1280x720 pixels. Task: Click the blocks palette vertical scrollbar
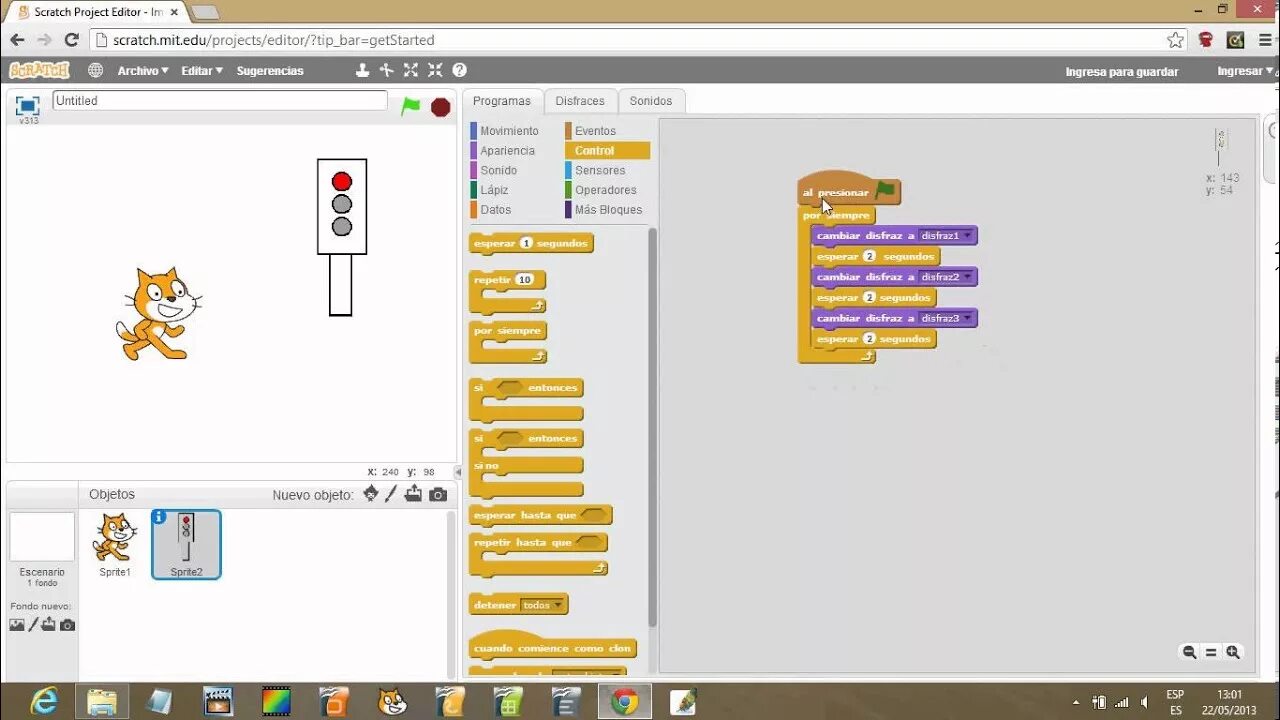coord(652,425)
